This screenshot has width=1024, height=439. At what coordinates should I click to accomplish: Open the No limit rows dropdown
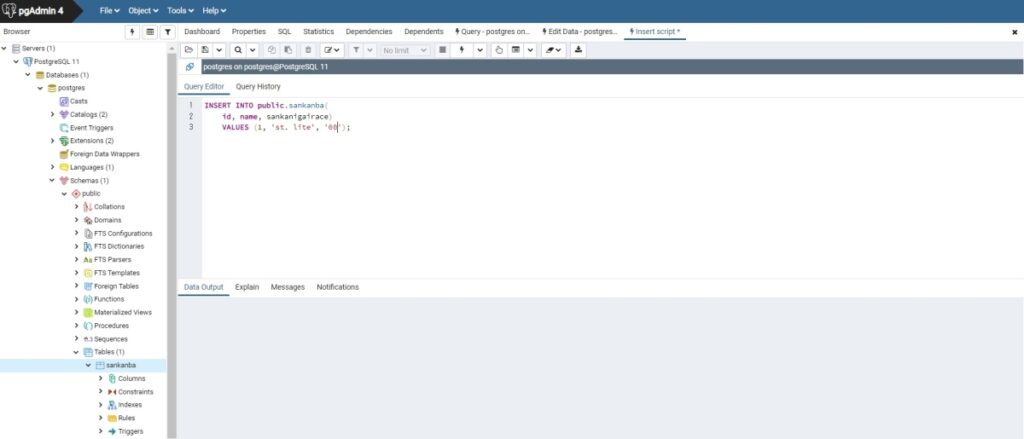point(405,49)
